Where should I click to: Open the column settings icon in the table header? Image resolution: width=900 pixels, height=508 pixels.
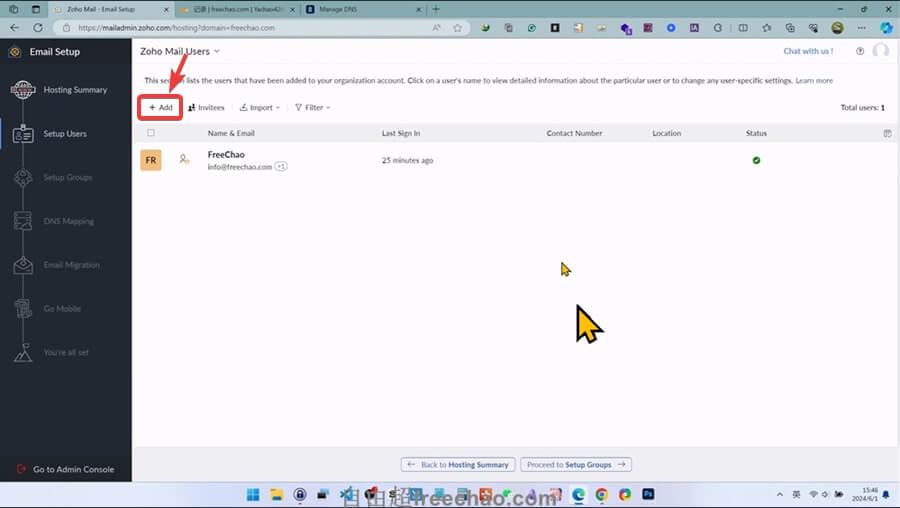[887, 133]
